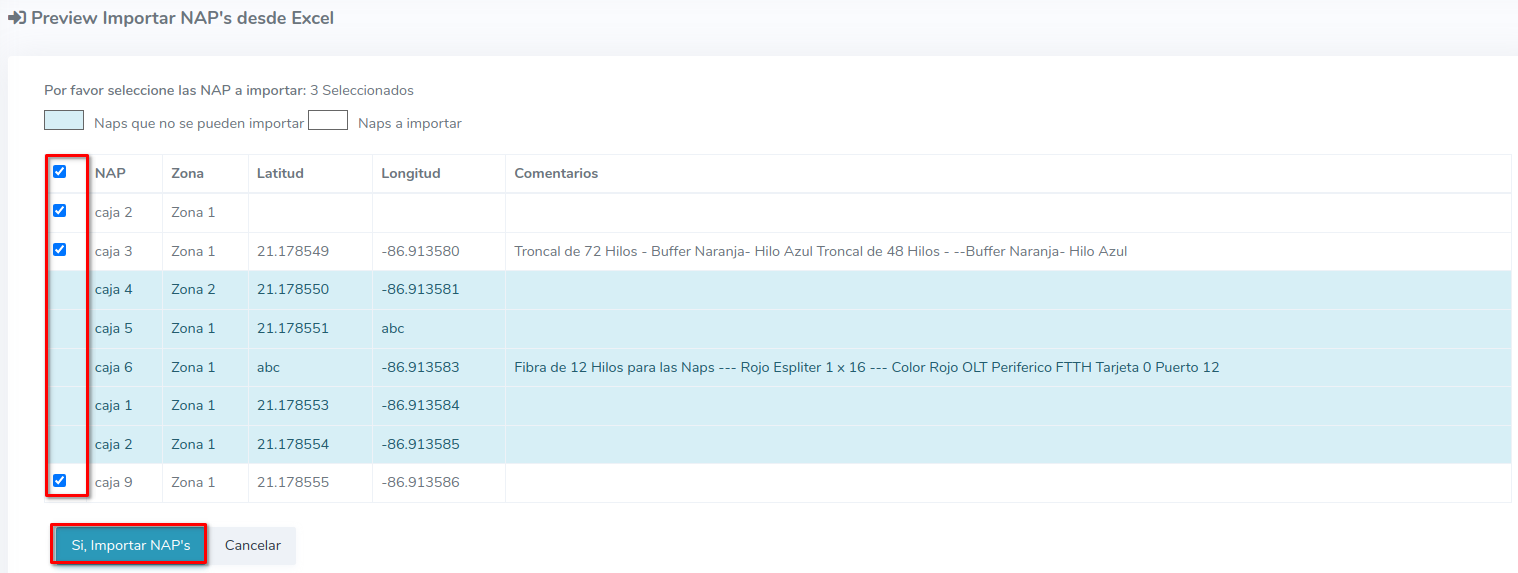
Task: Click the caja 4 name cell
Action: (114, 290)
